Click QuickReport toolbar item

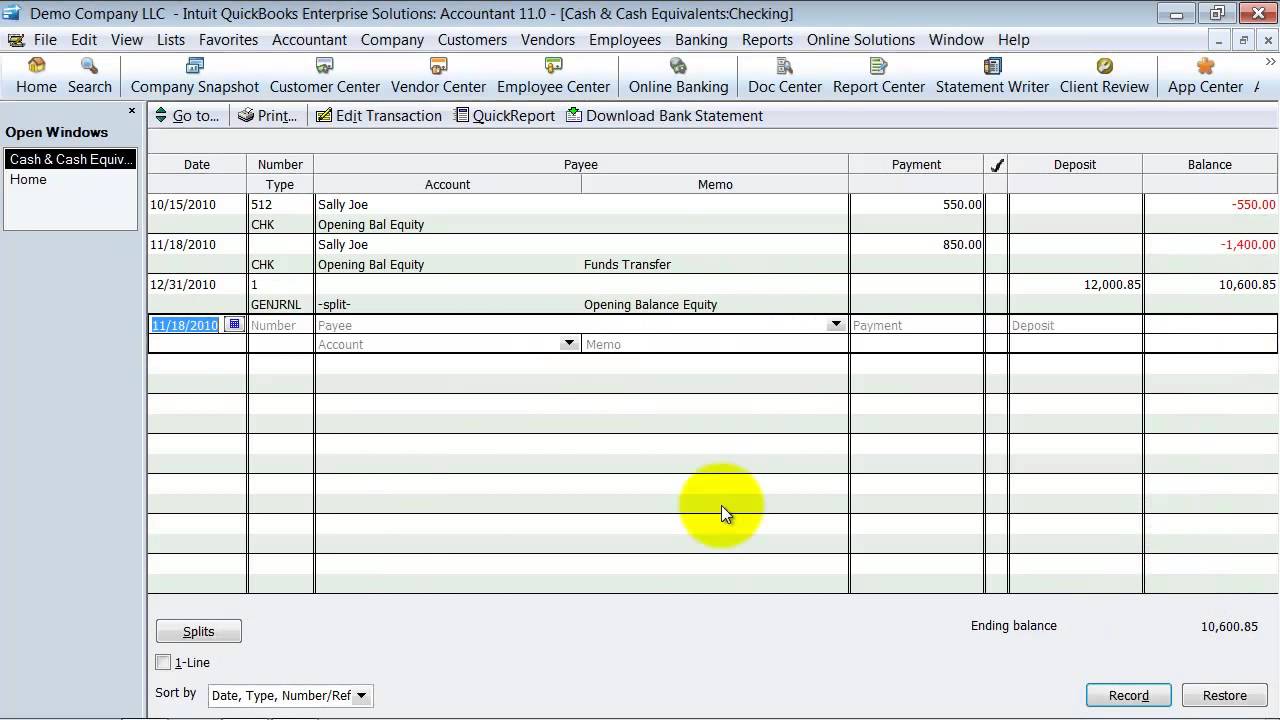tap(504, 116)
